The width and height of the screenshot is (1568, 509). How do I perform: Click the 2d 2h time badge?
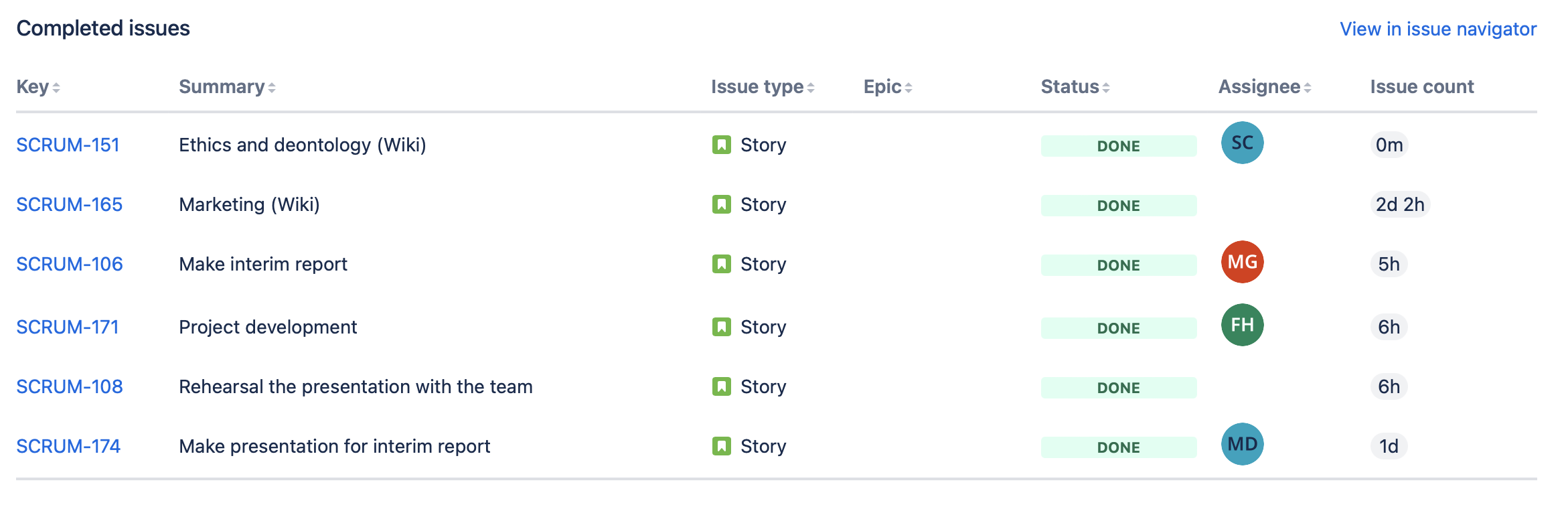(x=1399, y=204)
